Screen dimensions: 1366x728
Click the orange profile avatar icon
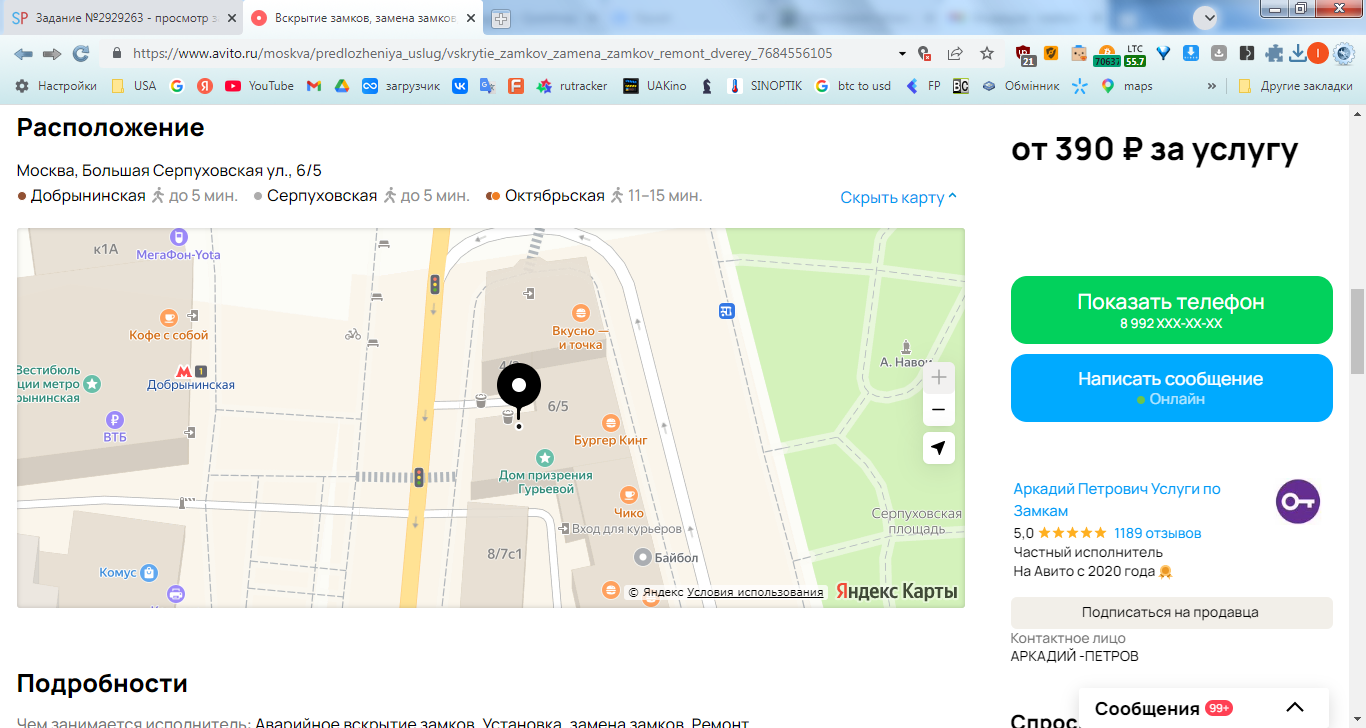click(1318, 54)
